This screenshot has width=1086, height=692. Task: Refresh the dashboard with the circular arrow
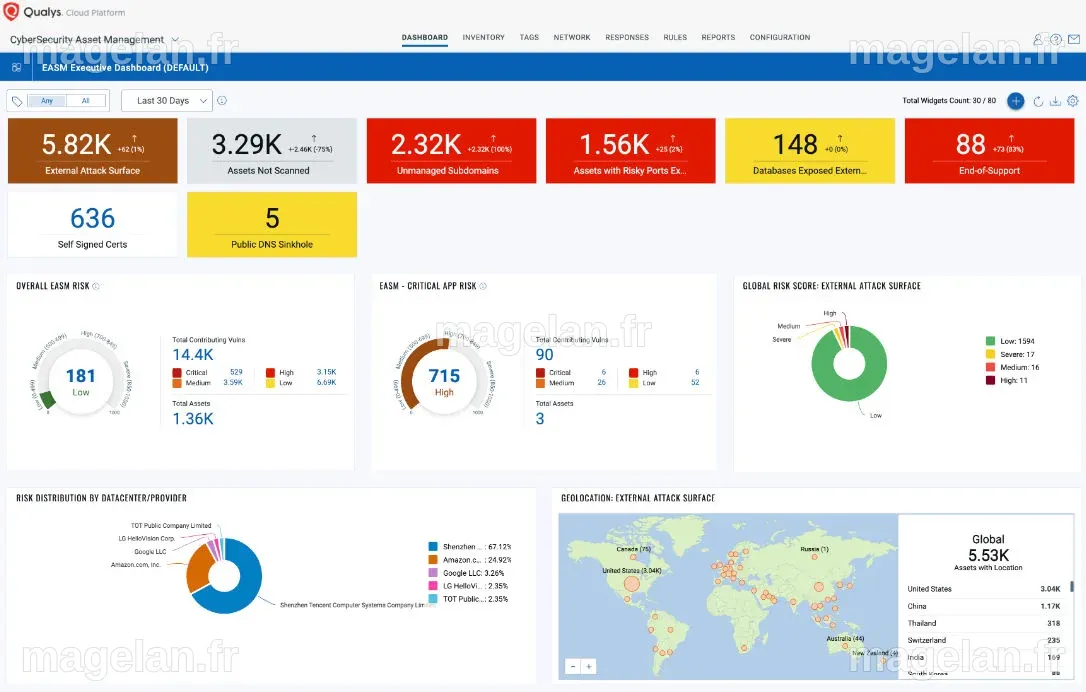pyautogui.click(x=1038, y=101)
